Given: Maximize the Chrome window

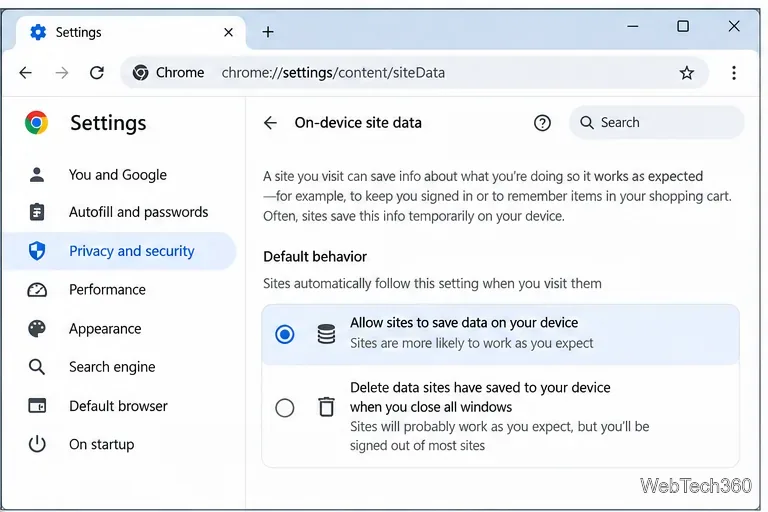Looking at the screenshot, I should (683, 26).
